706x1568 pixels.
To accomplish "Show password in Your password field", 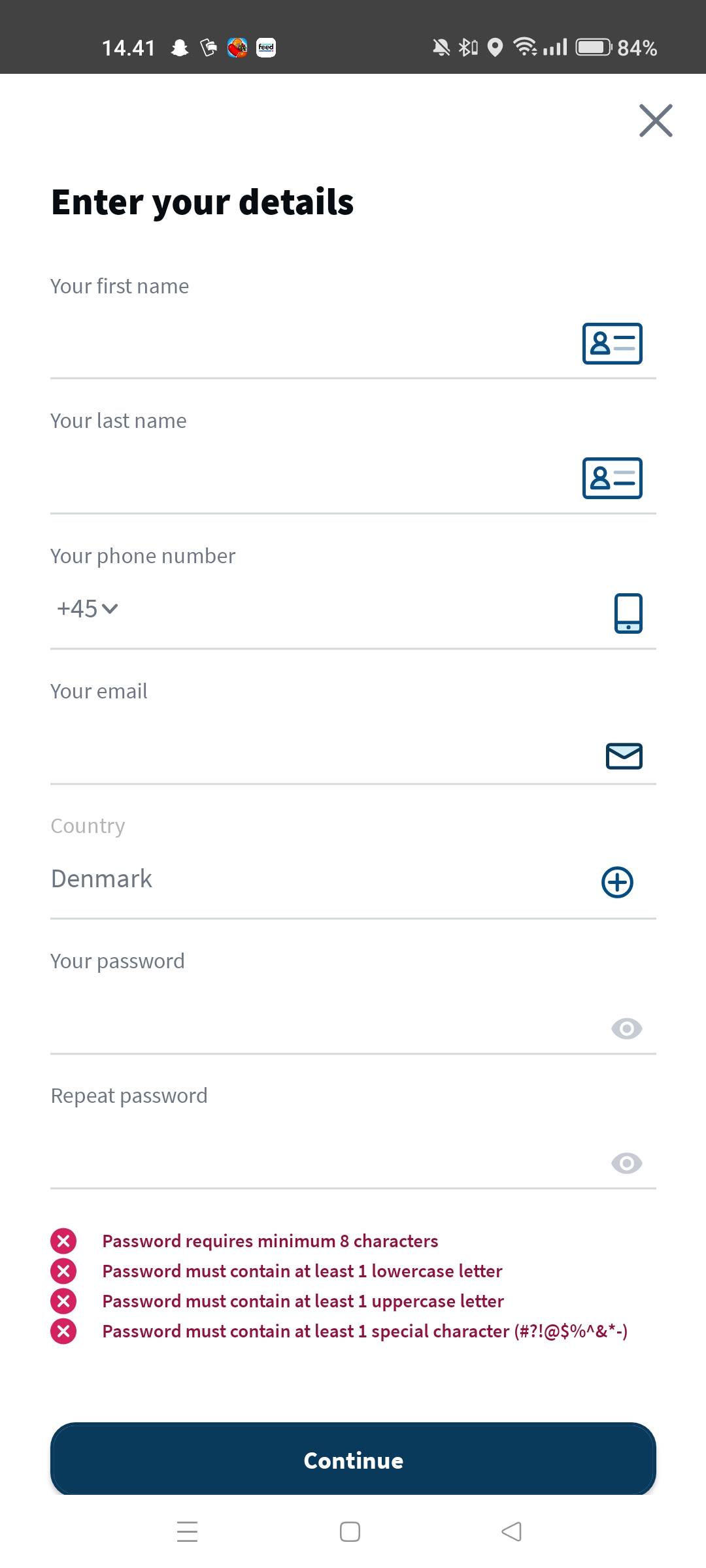I will [x=626, y=1029].
